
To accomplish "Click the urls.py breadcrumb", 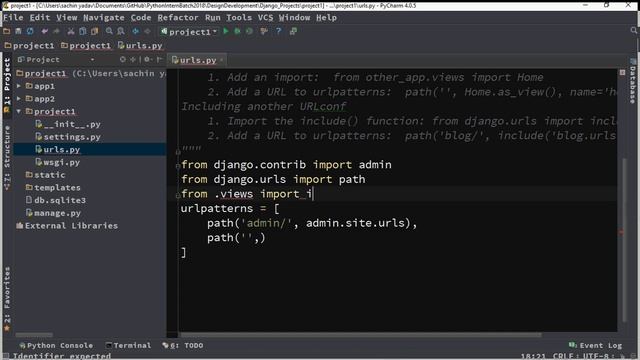I will [140, 46].
